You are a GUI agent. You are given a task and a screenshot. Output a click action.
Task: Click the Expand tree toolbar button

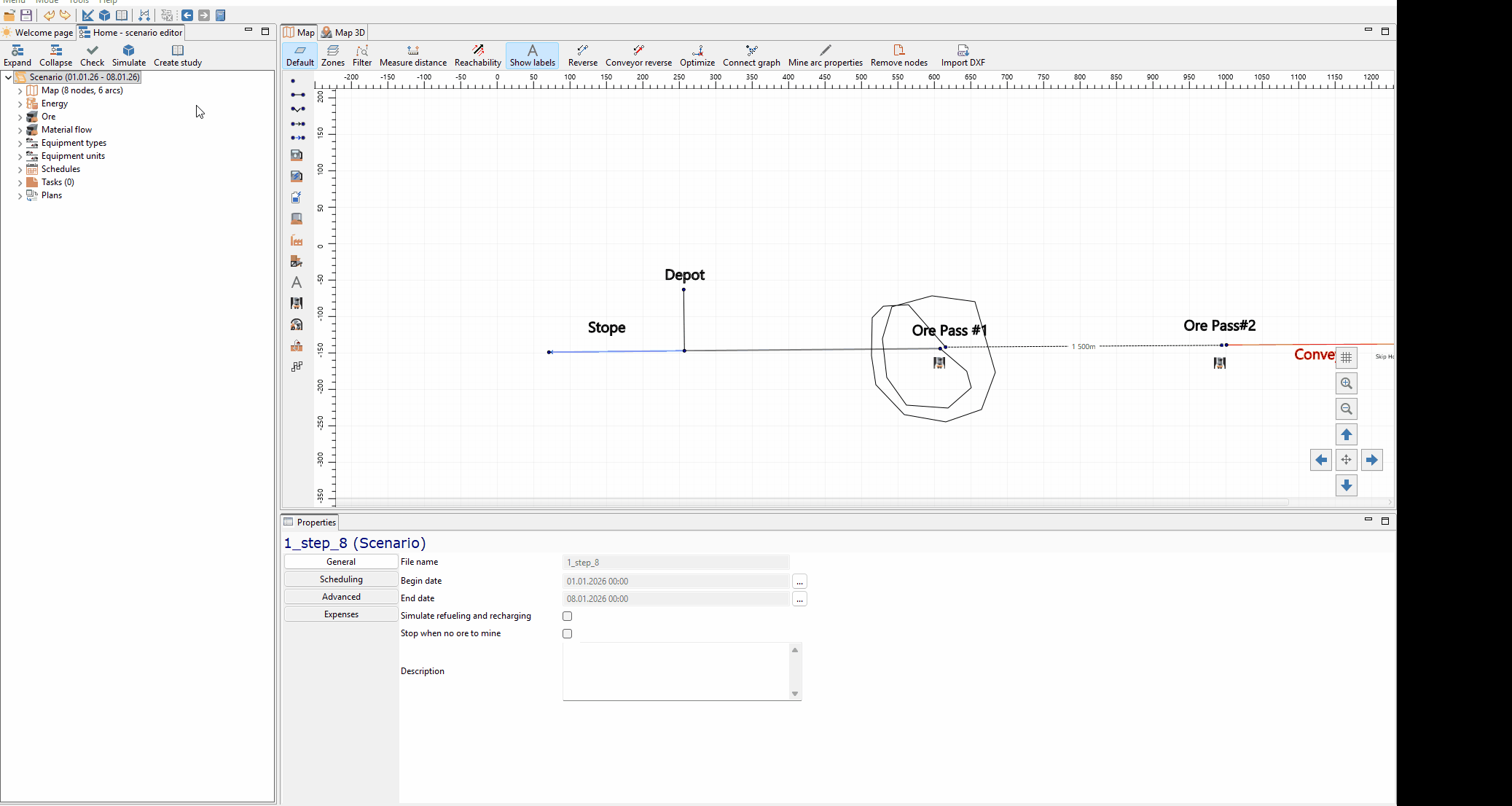click(x=17, y=55)
